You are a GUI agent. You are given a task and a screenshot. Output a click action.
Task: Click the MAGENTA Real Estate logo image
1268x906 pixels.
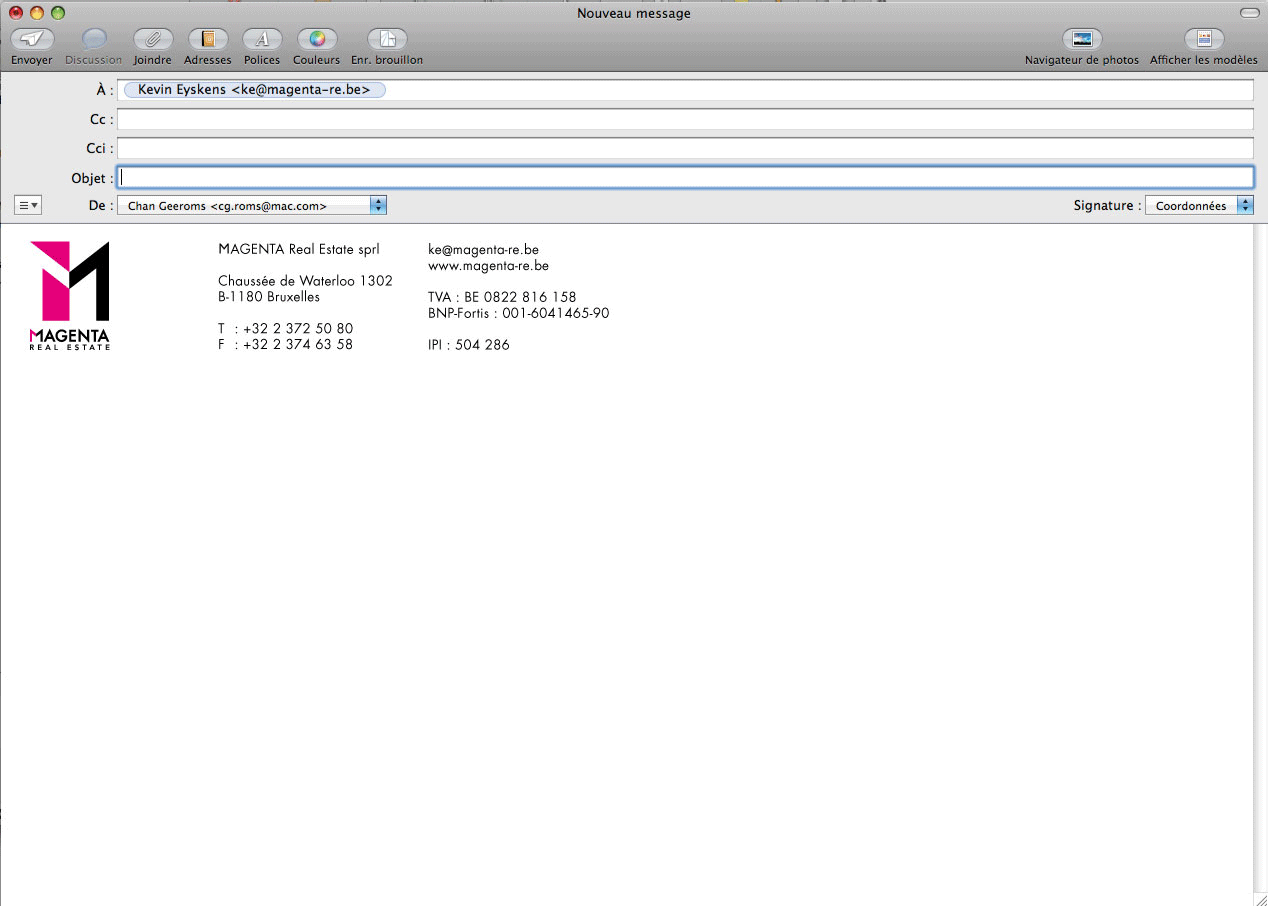point(70,296)
